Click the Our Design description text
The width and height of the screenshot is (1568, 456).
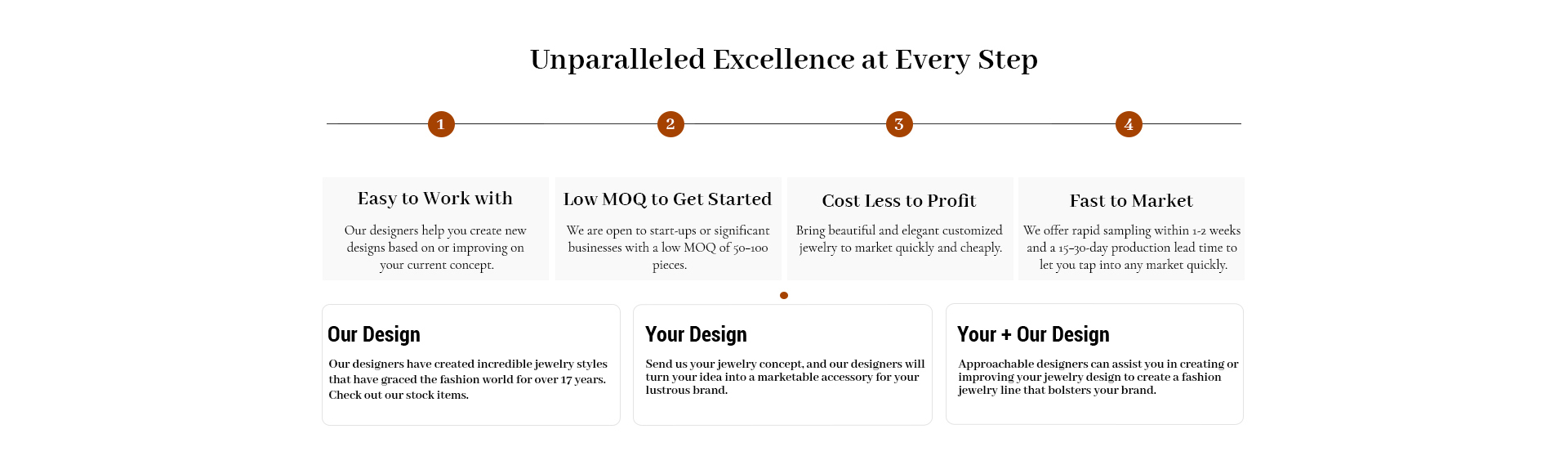click(x=468, y=379)
